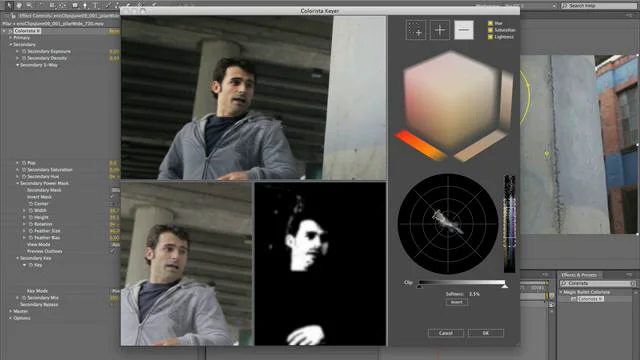This screenshot has width=640, height=360.
Task: Toggle stopwatch for Feather Bias
Action: coord(31,238)
